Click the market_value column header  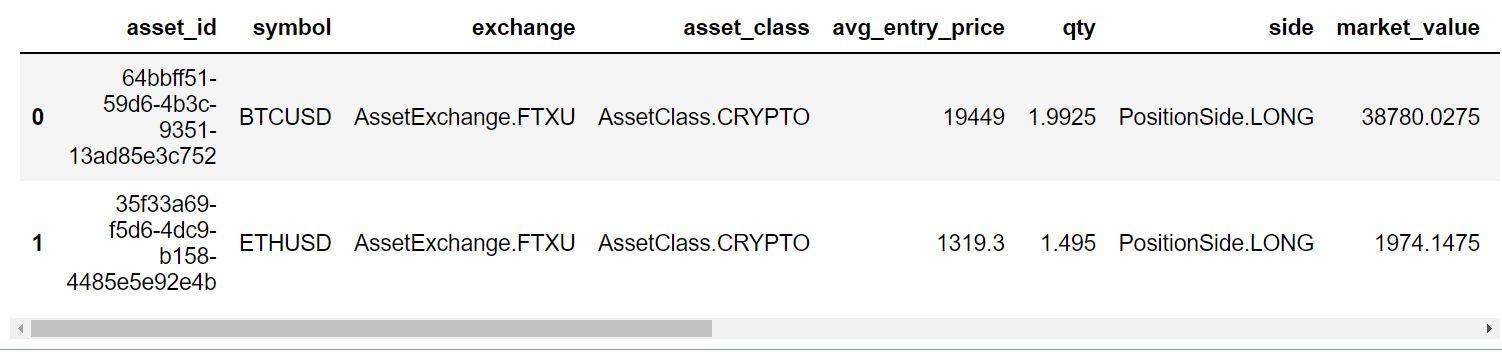coord(1408,28)
